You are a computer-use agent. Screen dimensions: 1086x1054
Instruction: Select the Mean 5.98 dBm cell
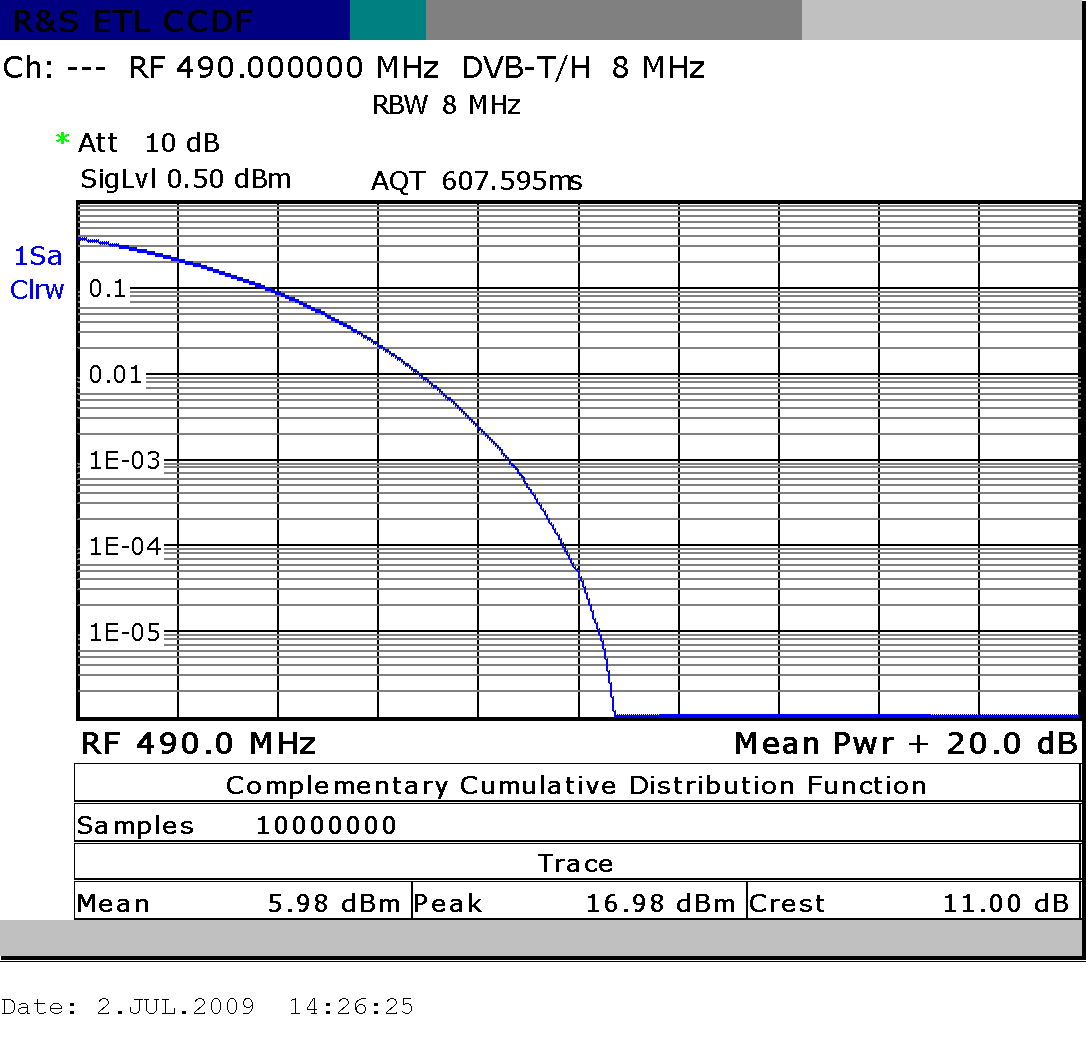pyautogui.click(x=242, y=902)
